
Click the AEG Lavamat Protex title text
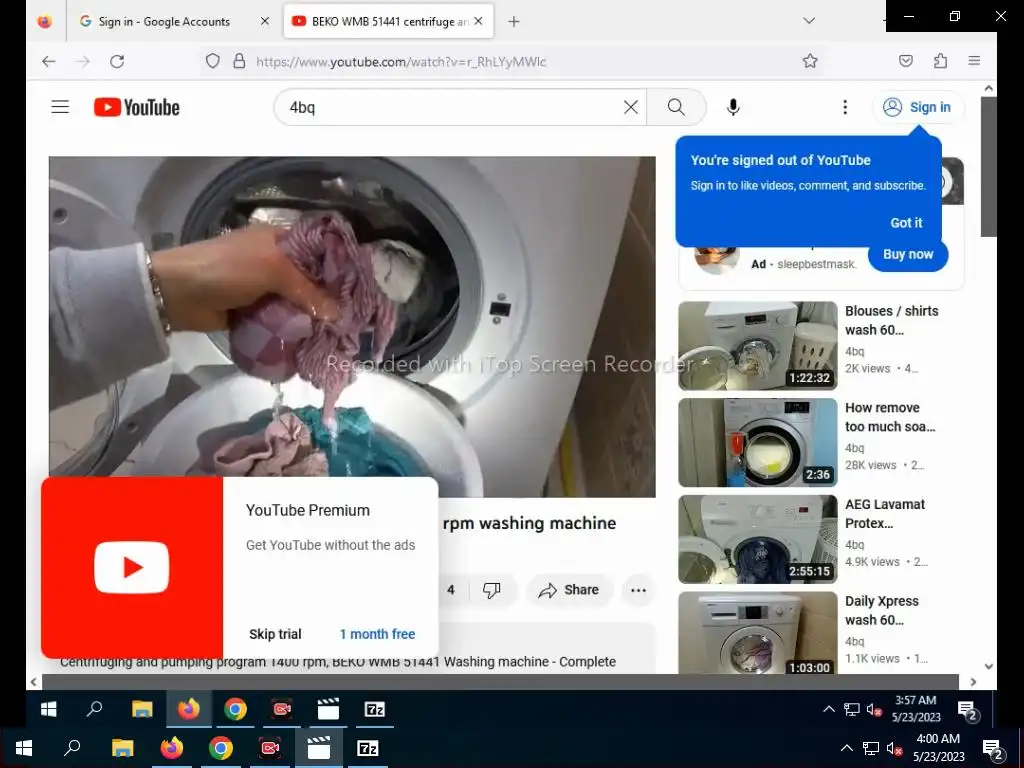885,514
